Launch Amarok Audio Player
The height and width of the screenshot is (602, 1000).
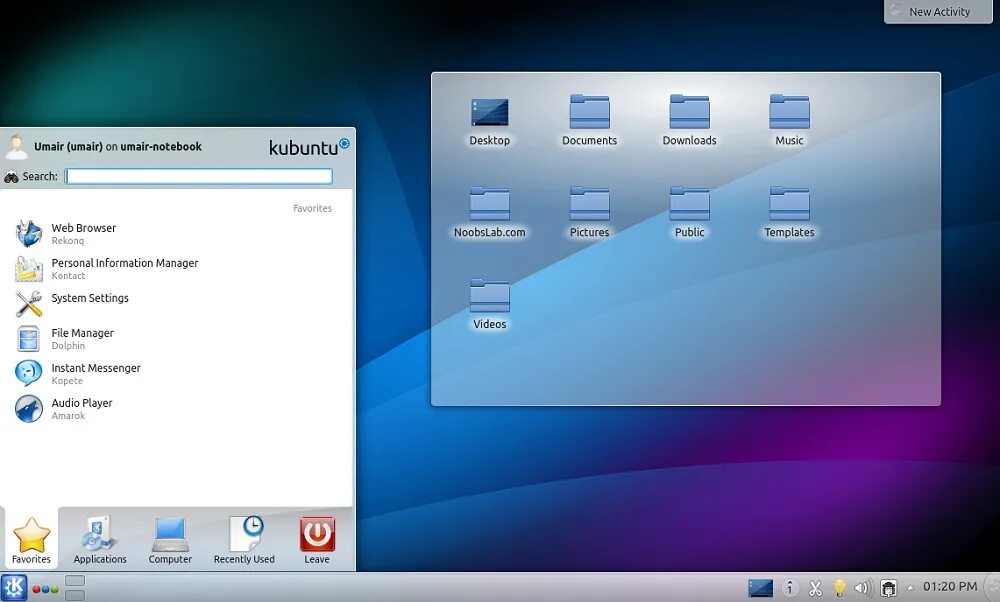tap(175, 409)
